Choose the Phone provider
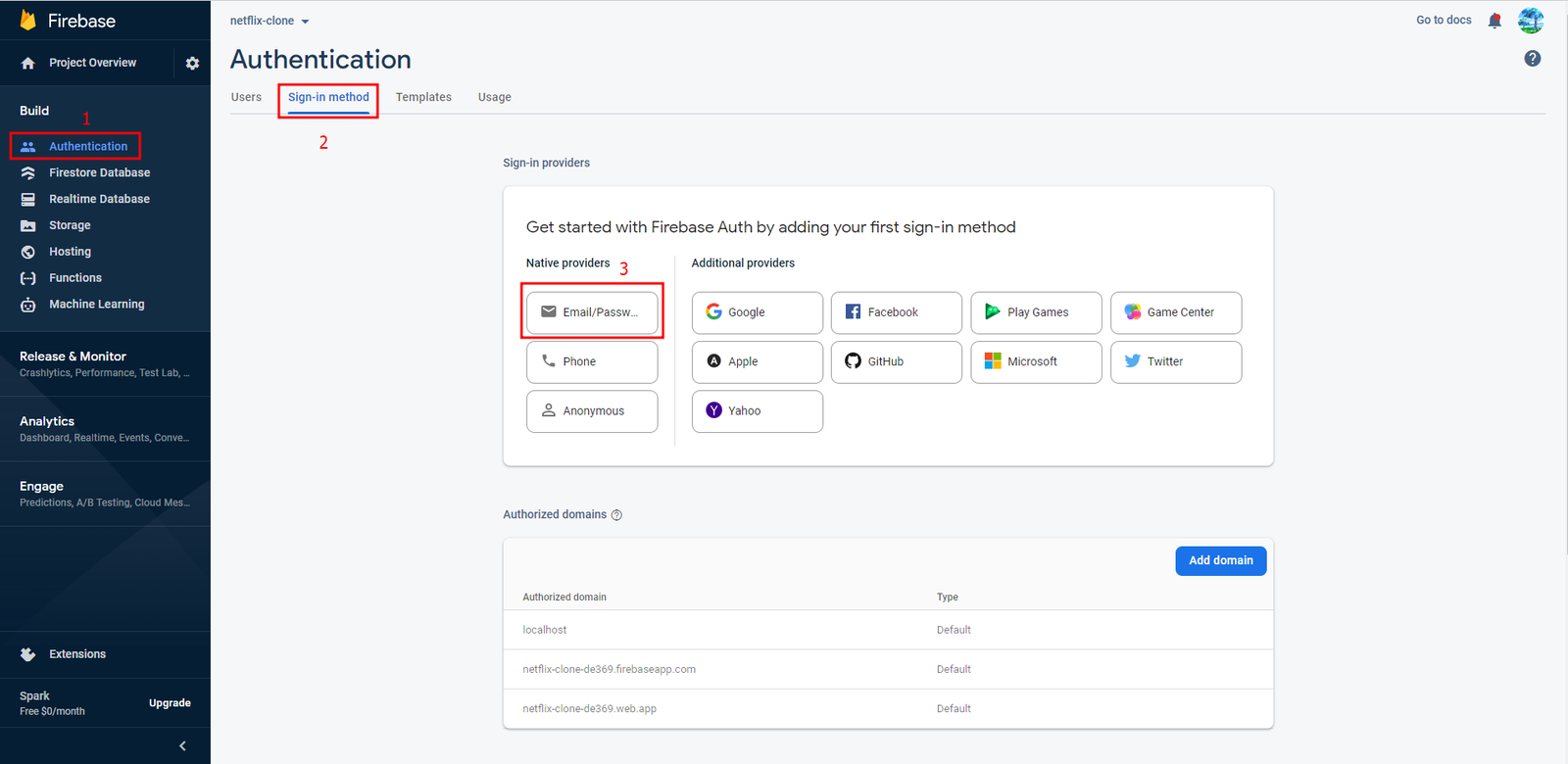Viewport: 1568px width, 764px height. coord(592,361)
